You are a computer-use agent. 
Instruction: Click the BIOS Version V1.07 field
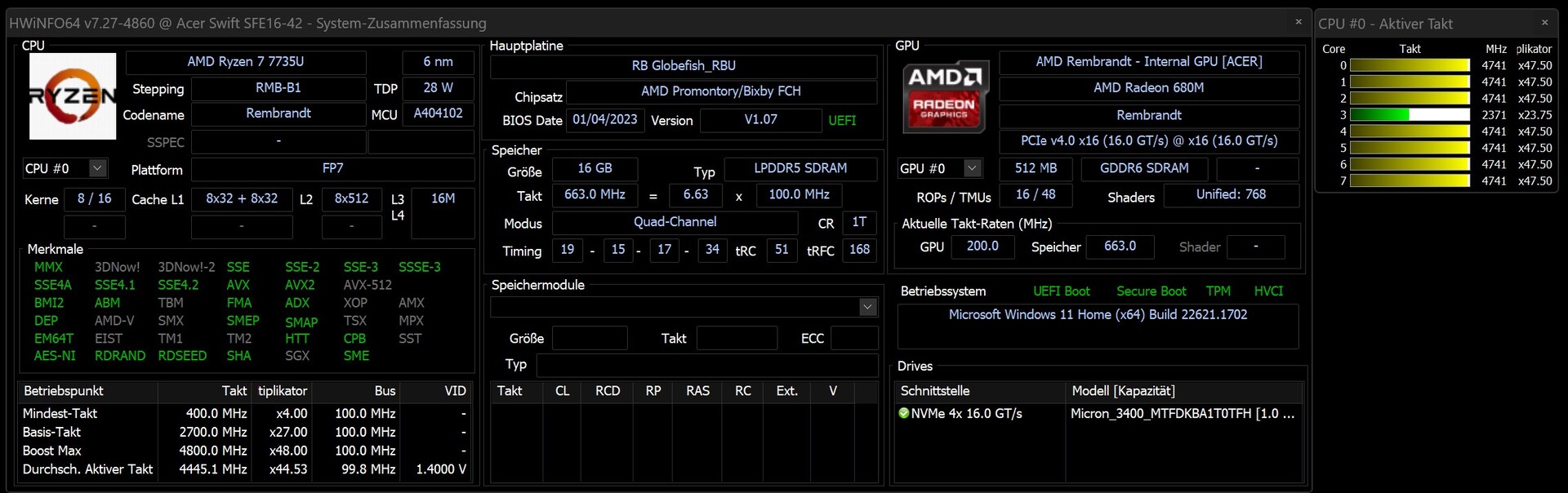(x=760, y=120)
